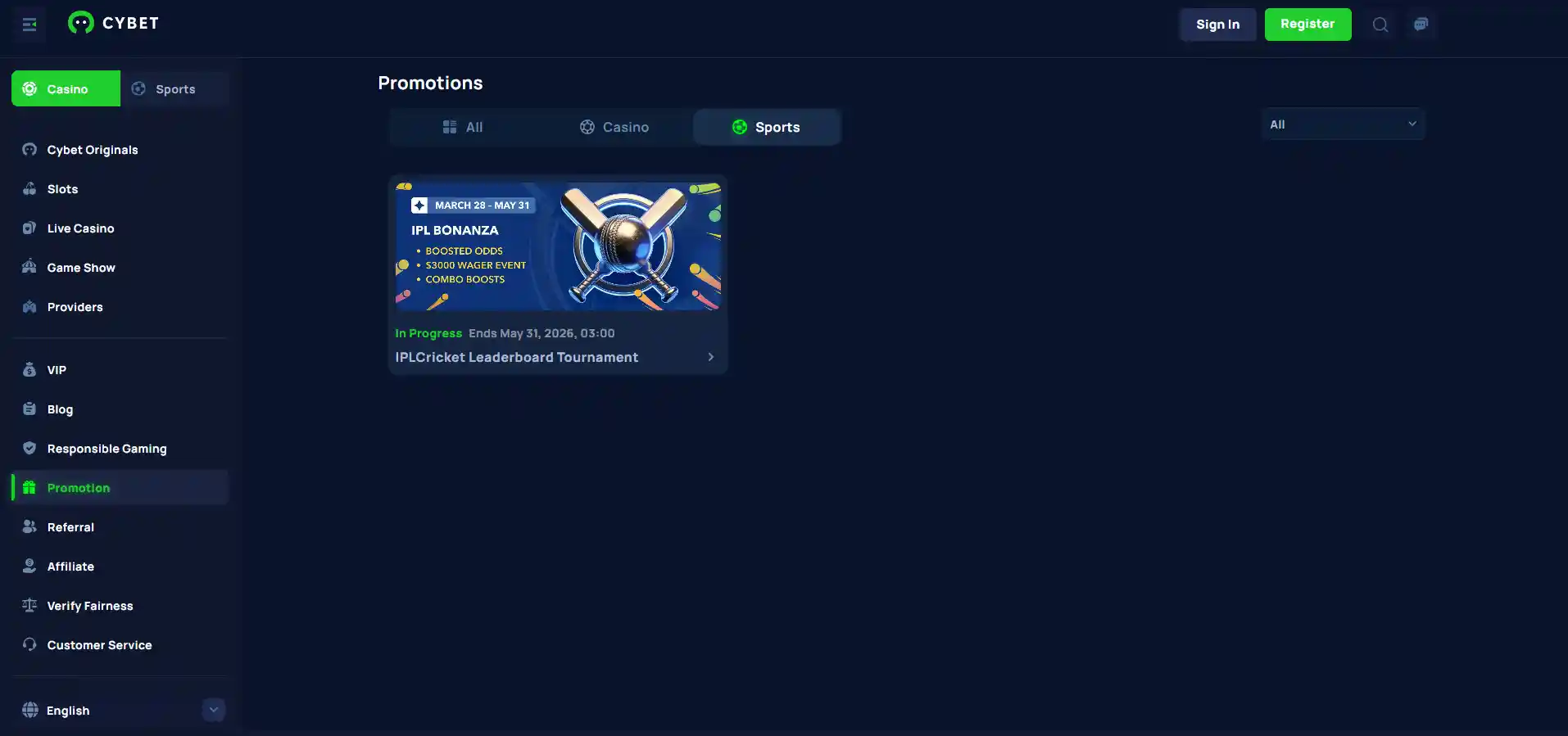Viewport: 1568px width, 736px height.
Task: Click the Responsible Gaming shield icon
Action: click(29, 449)
